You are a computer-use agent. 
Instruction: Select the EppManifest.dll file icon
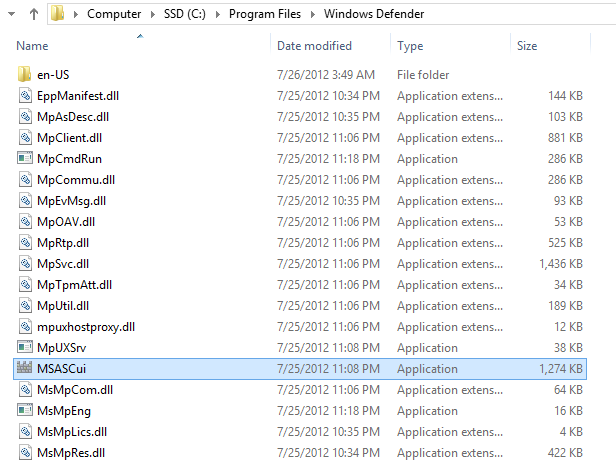tap(25, 95)
